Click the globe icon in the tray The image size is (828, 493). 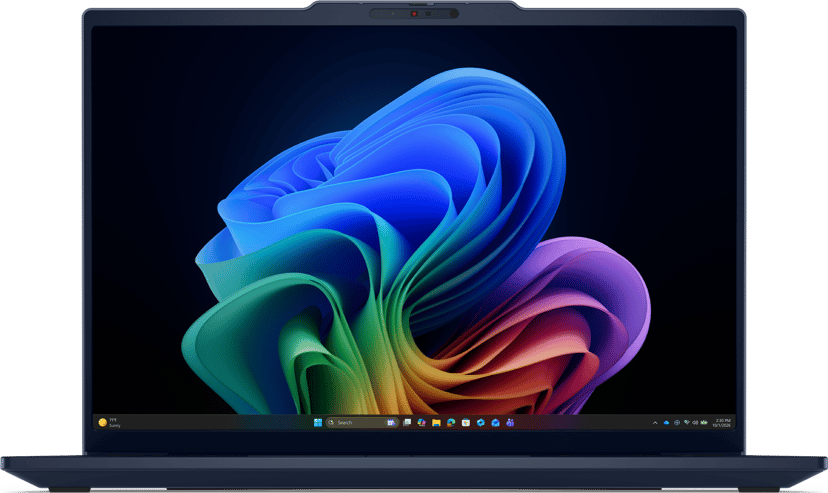677,423
